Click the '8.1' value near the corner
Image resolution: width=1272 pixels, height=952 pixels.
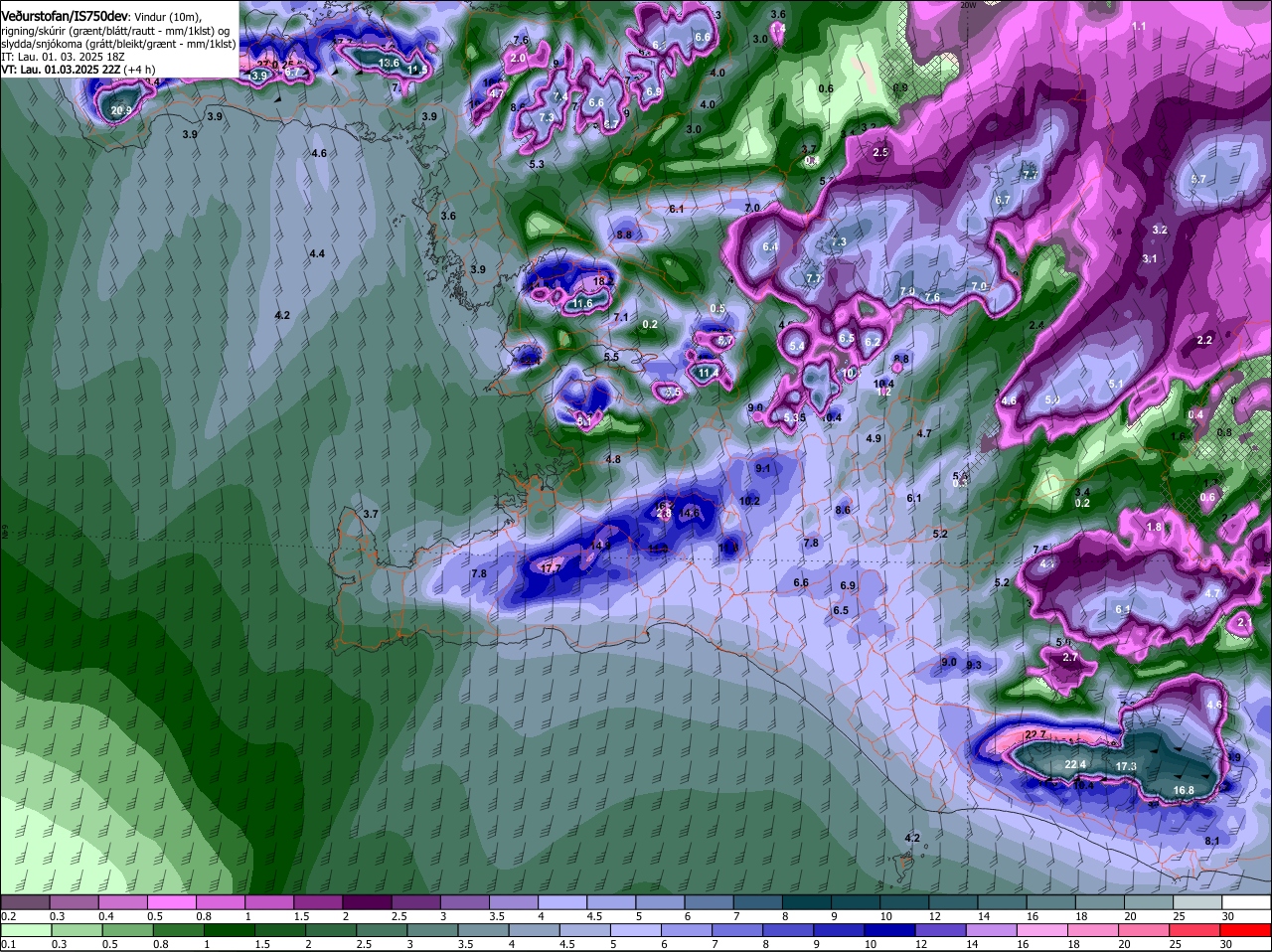click(x=1211, y=842)
